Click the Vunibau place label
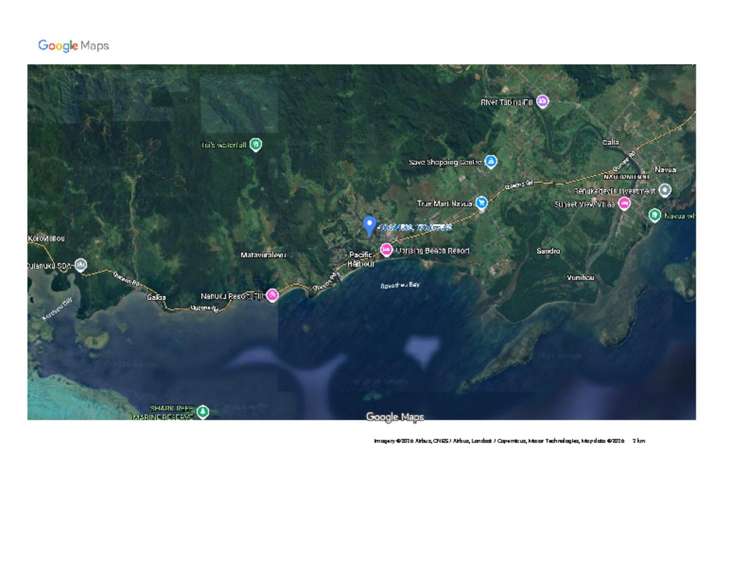This screenshot has width=749, height=579. [580, 278]
